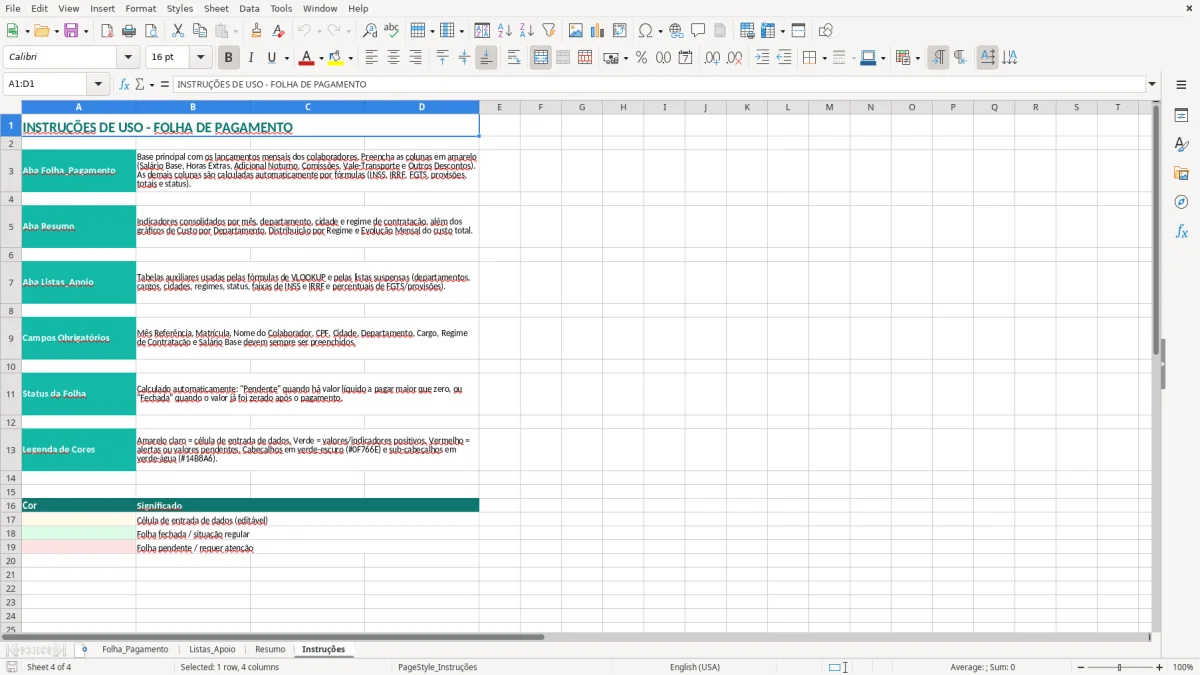Select column header E
This screenshot has height=675, width=1200.
(x=499, y=107)
